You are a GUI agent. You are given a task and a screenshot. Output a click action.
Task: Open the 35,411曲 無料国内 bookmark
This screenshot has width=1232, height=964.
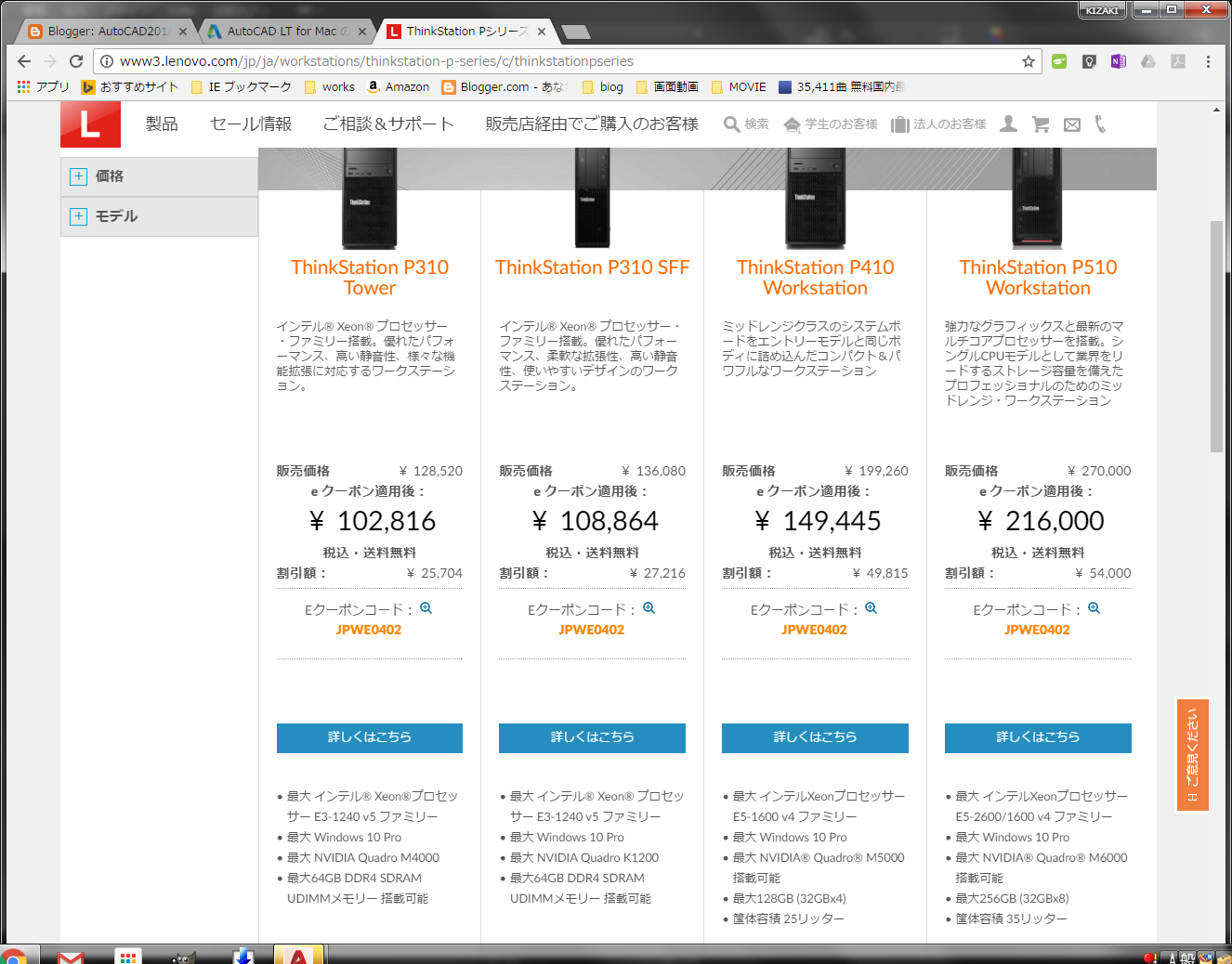(x=841, y=86)
